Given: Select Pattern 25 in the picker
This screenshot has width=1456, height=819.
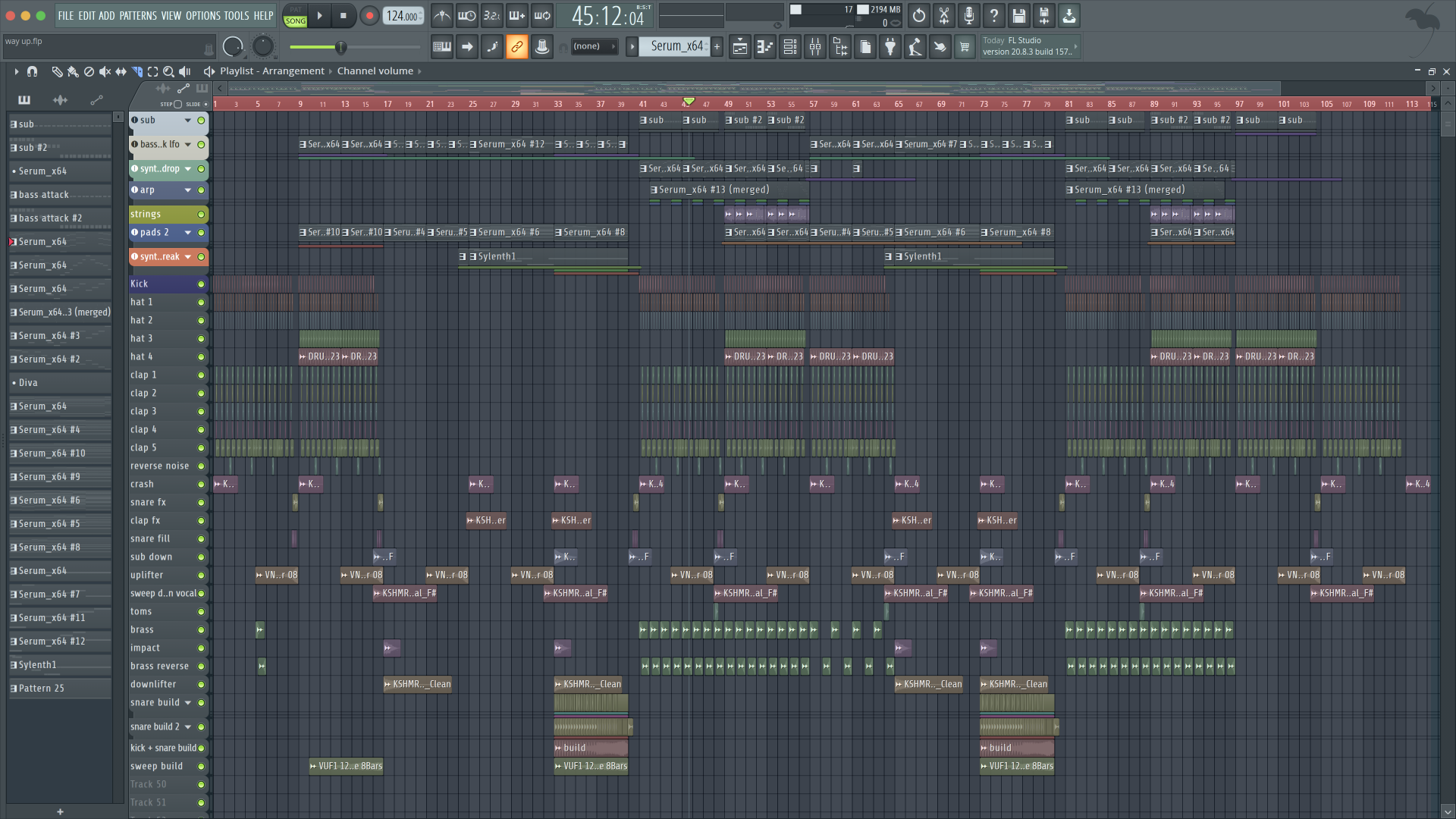Looking at the screenshot, I should pos(60,689).
